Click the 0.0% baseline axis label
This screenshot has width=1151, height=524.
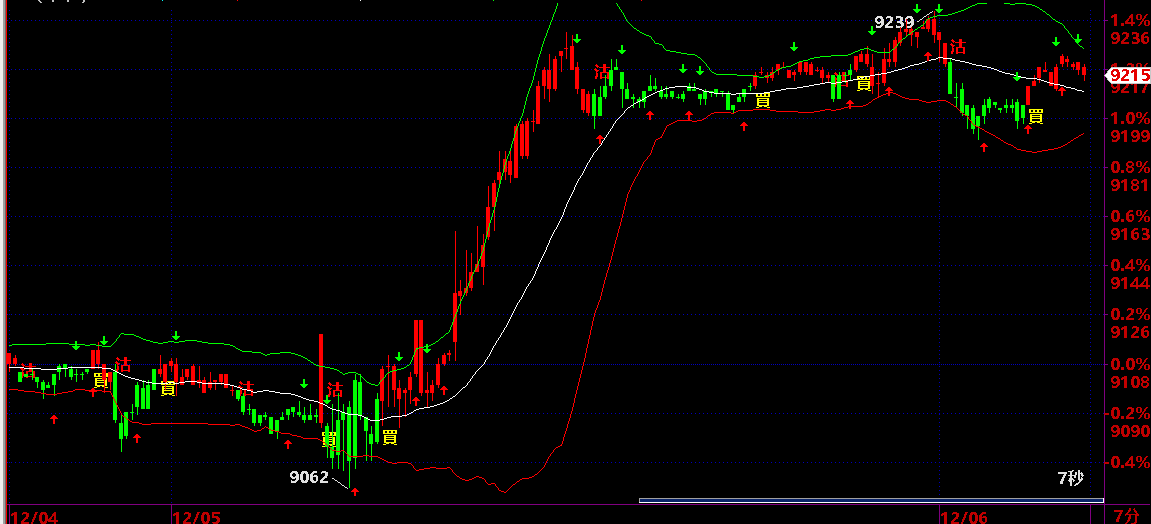tap(1130, 364)
